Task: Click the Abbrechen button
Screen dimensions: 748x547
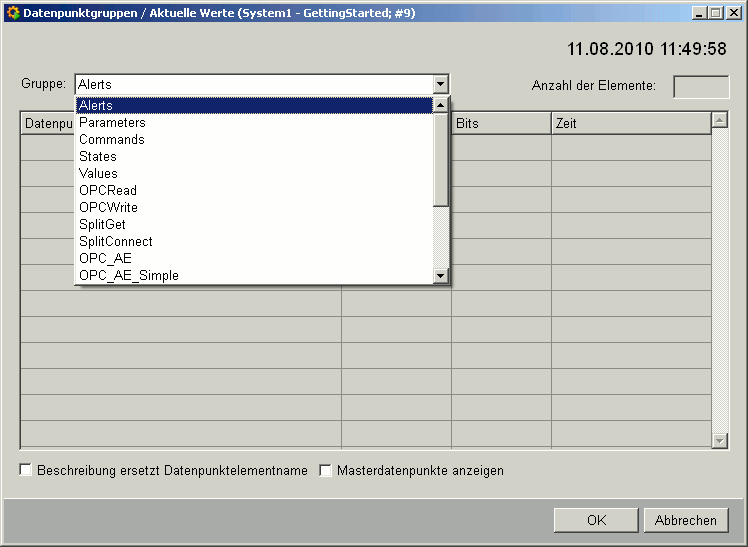Action: 686,520
